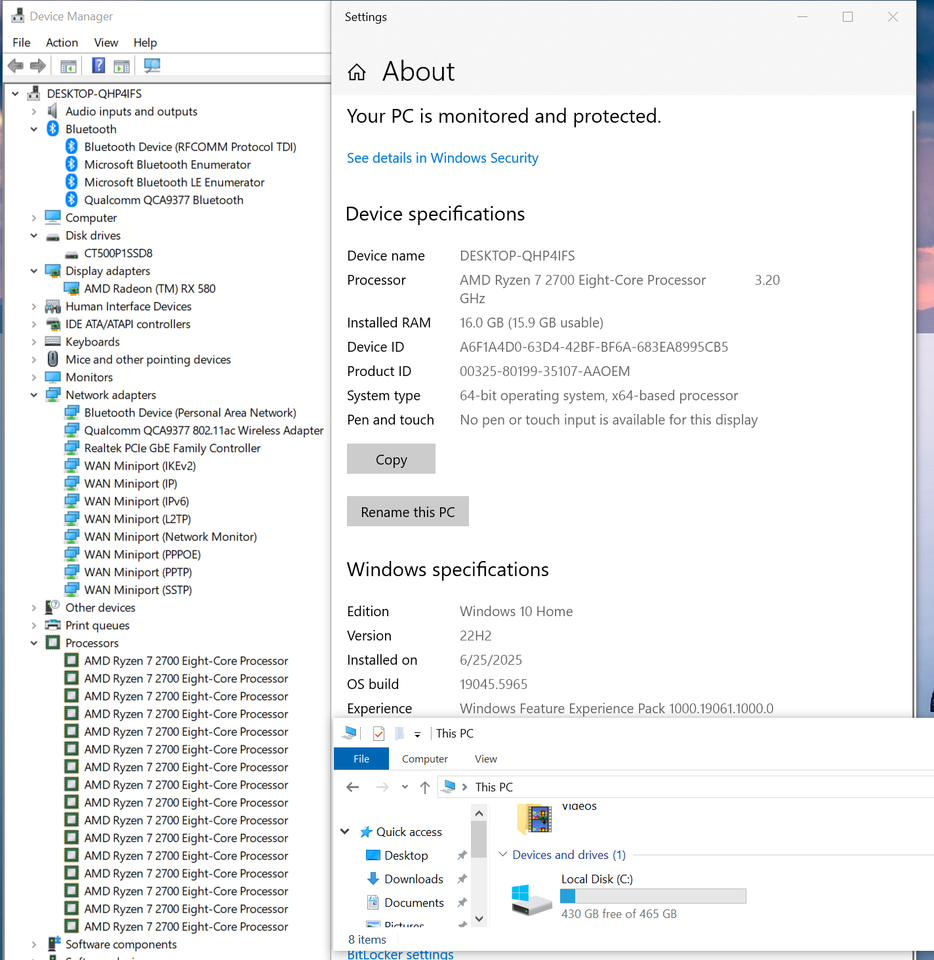Click the Properties icon on Device Manager toolbar
Image resolution: width=934 pixels, height=960 pixels.
(x=120, y=66)
